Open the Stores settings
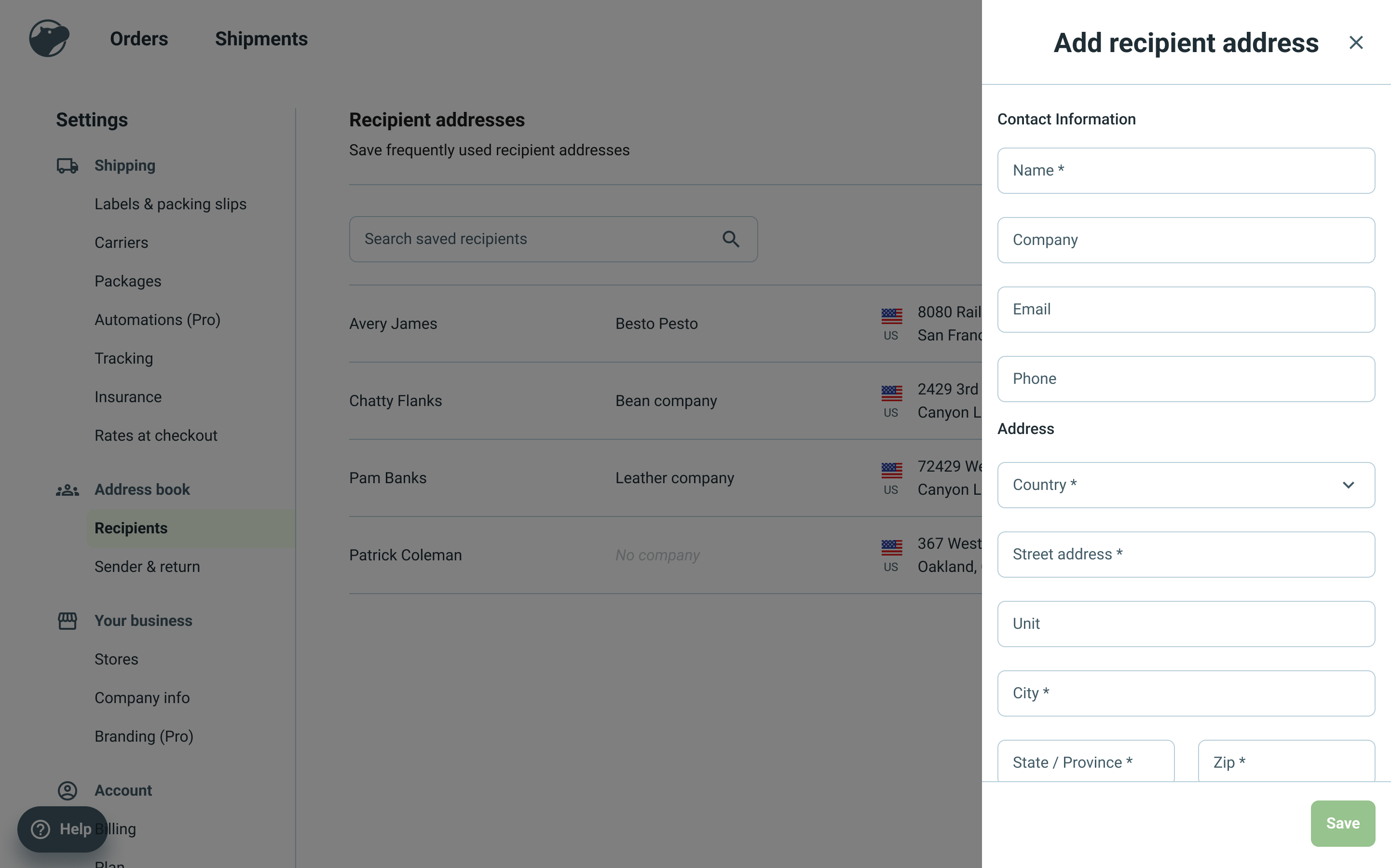 [116, 659]
